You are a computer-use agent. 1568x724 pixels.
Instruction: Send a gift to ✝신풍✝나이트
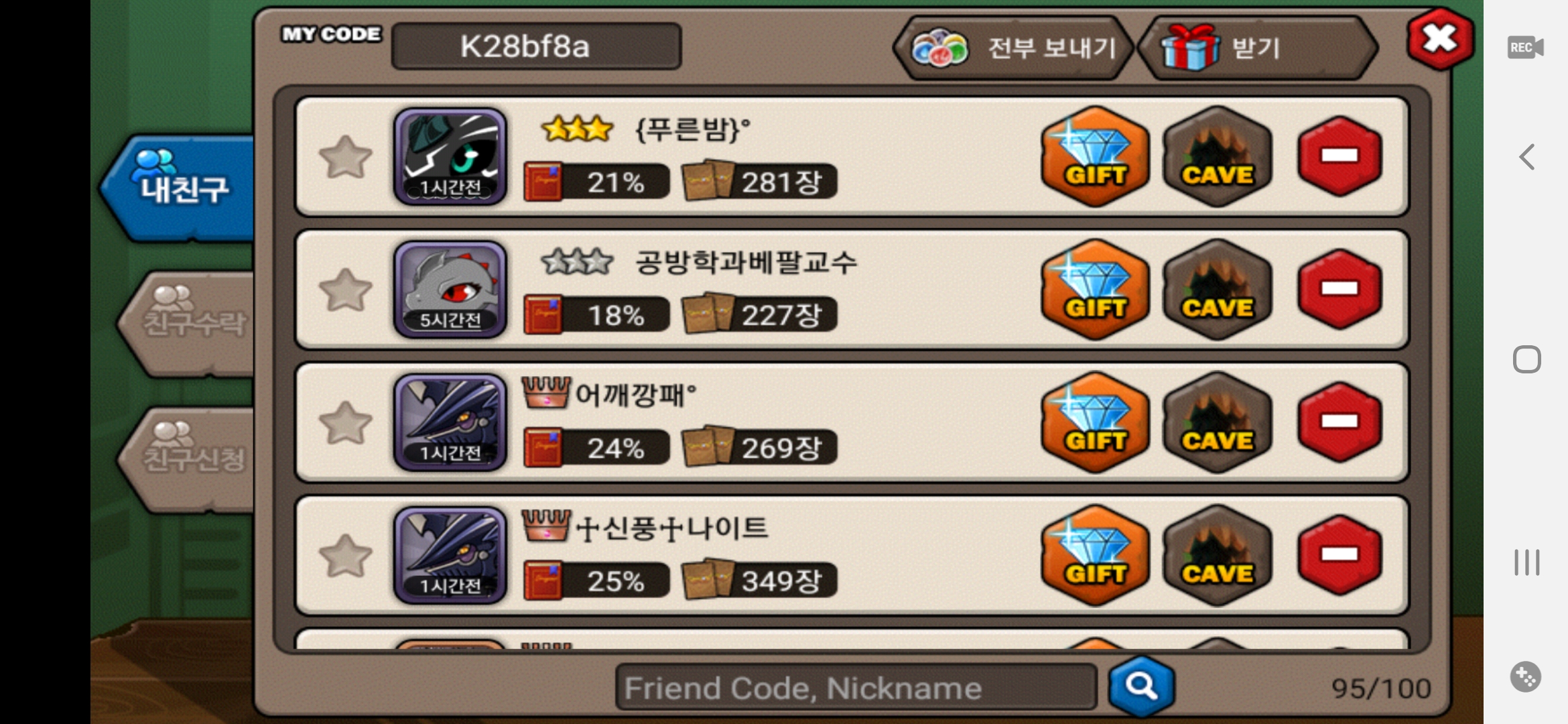coord(1094,555)
